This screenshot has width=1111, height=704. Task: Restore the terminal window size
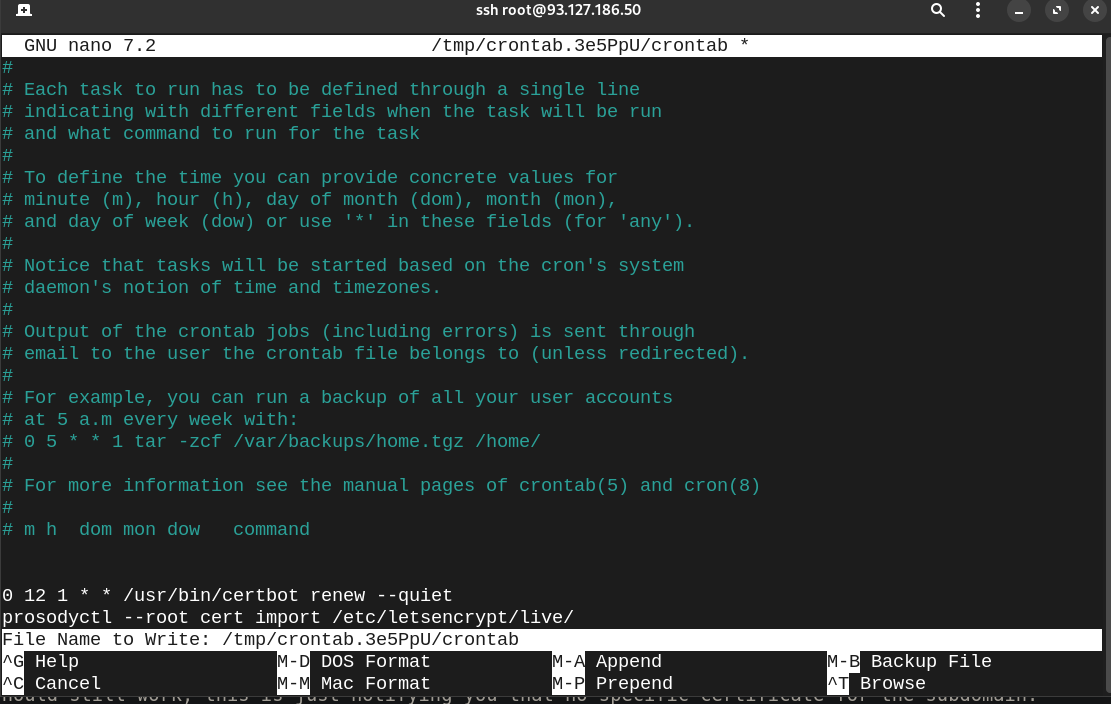coord(1056,11)
